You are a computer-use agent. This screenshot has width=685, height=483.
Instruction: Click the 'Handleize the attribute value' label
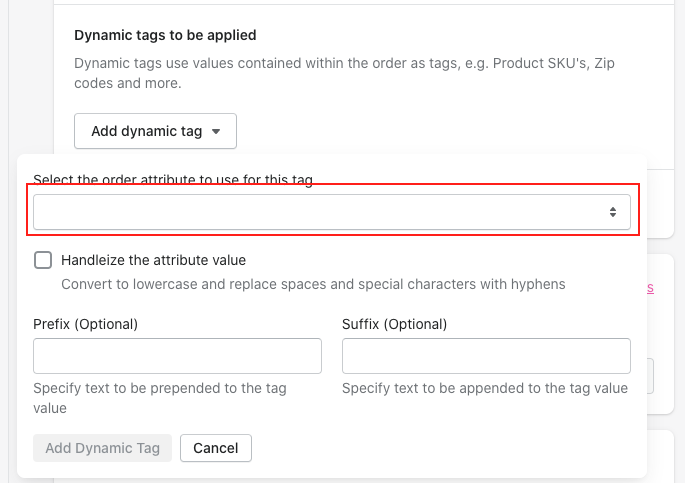pos(153,260)
